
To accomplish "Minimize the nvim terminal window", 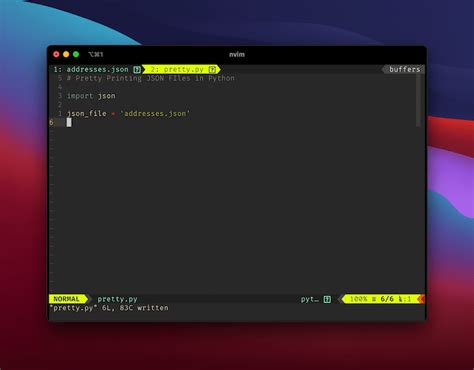I will pyautogui.click(x=66, y=54).
